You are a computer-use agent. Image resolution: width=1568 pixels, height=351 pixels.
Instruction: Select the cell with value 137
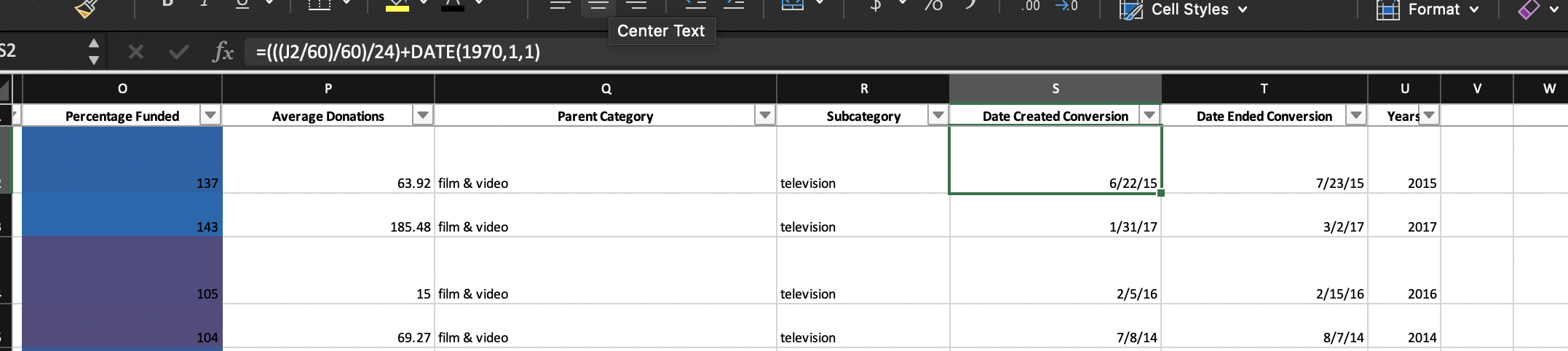[122, 159]
